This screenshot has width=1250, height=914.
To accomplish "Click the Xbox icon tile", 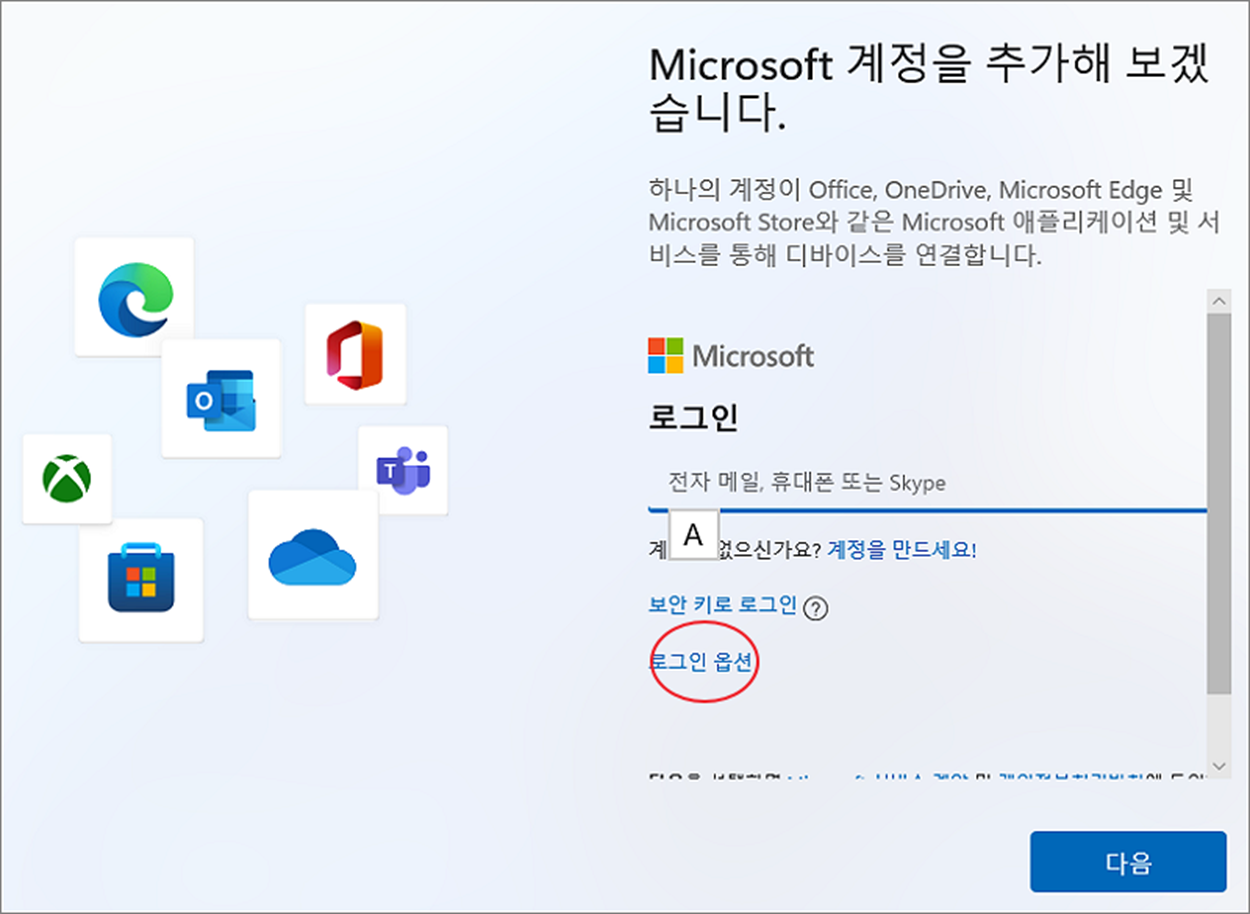I will (67, 479).
